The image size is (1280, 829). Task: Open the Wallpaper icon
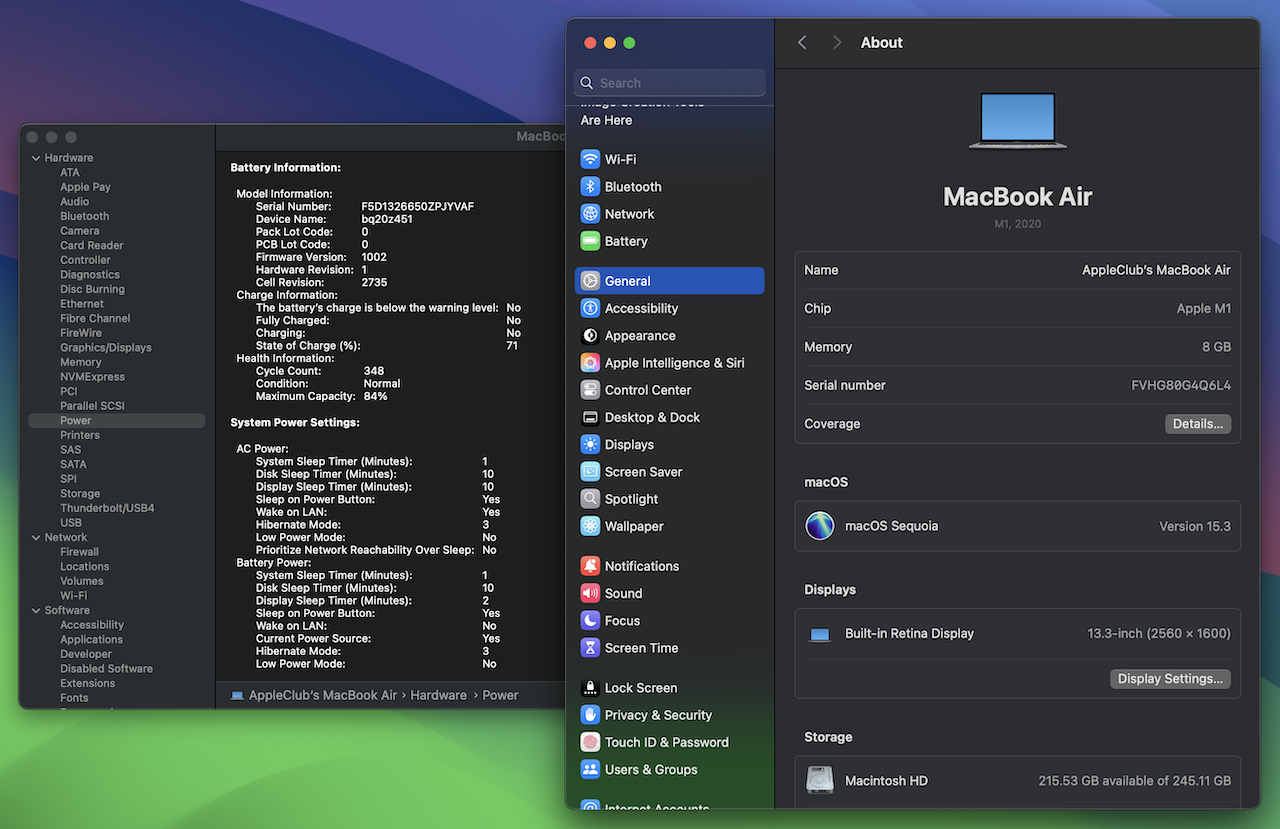point(590,526)
